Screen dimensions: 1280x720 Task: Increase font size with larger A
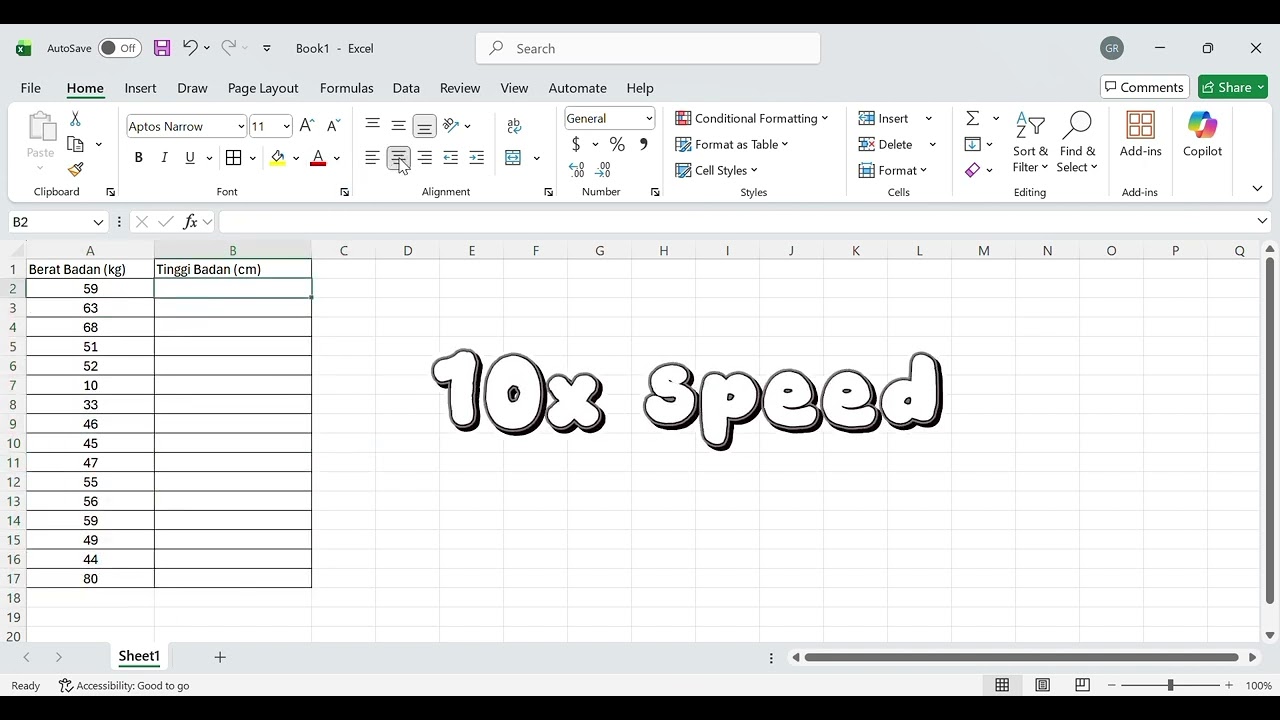pyautogui.click(x=307, y=126)
